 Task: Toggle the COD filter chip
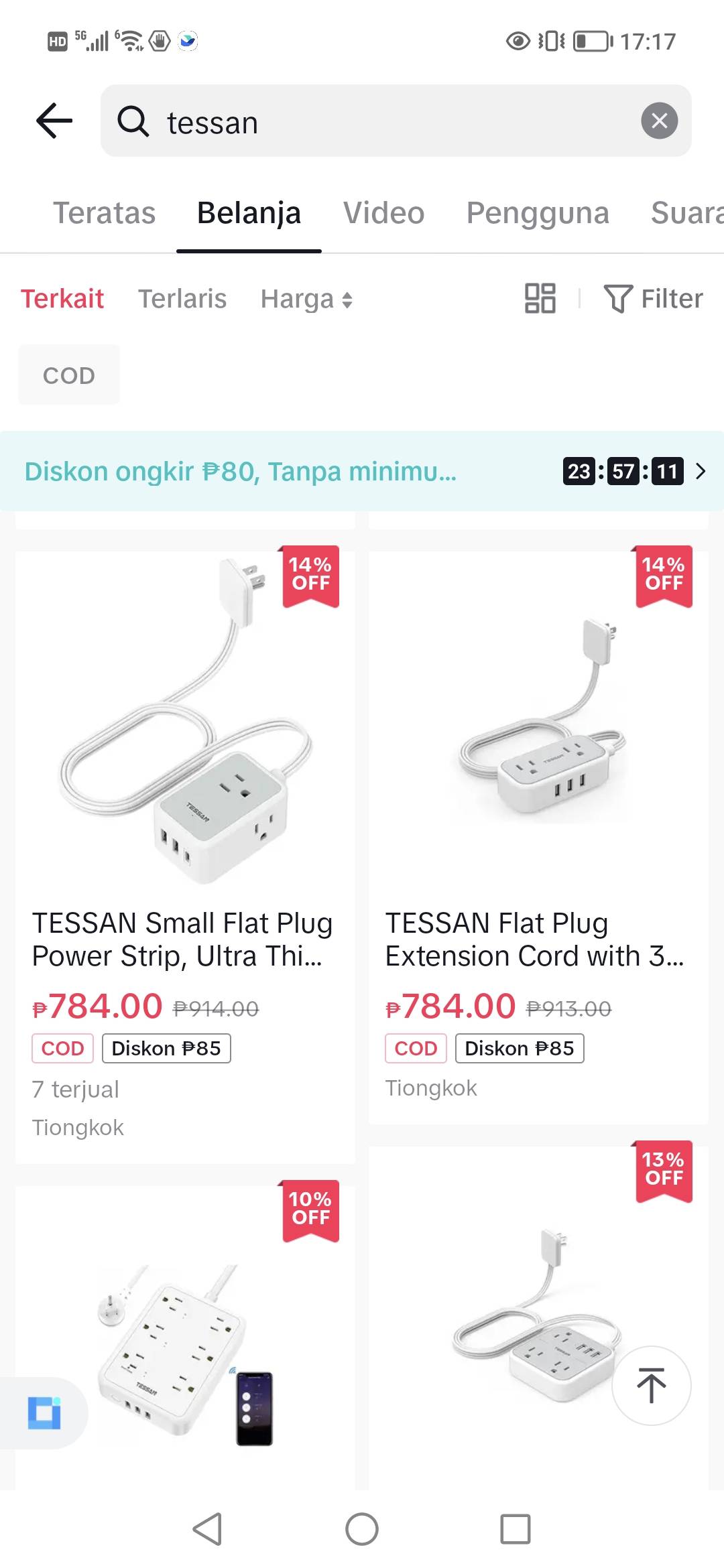point(68,375)
